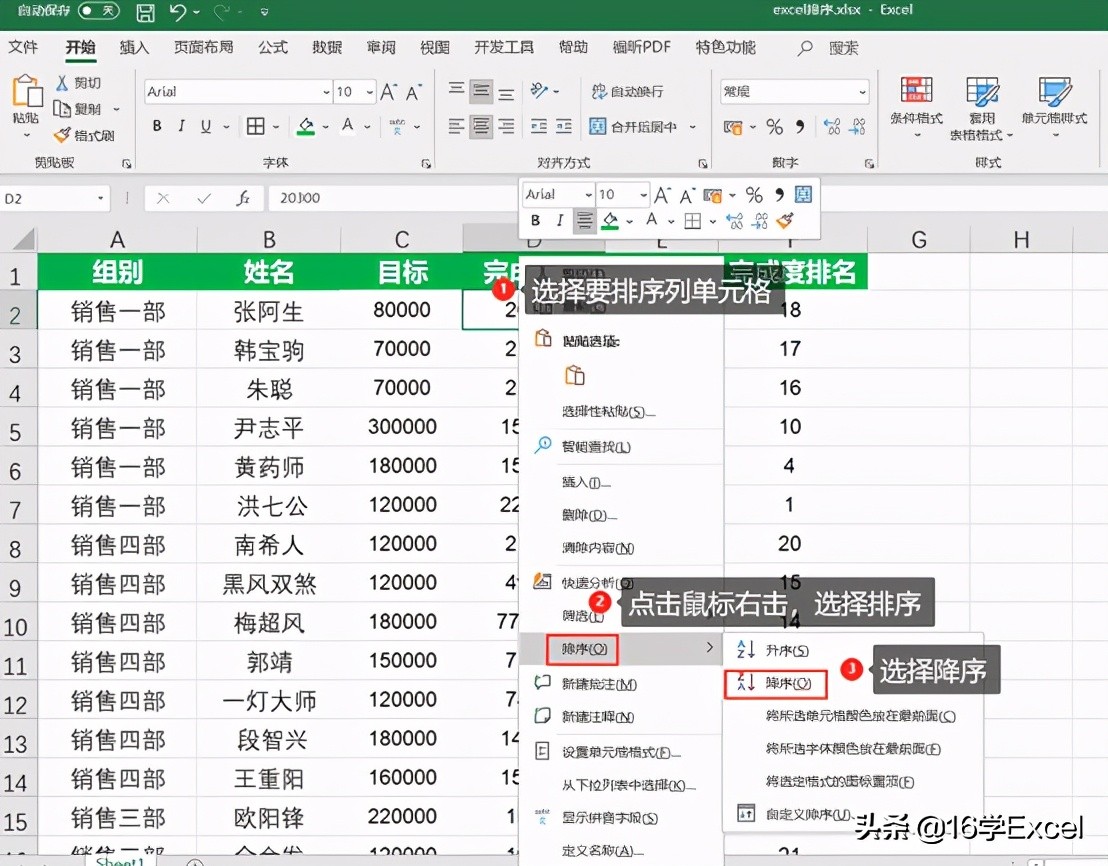Select 升序(S) in the sort submenu
This screenshot has width=1108, height=866.
787,651
